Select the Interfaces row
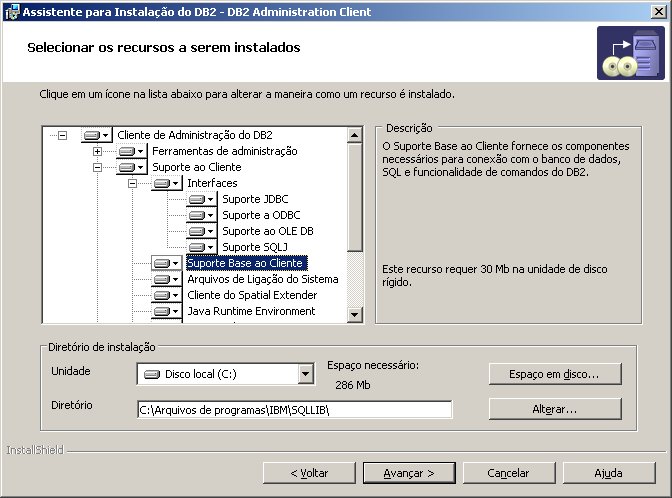The height and width of the screenshot is (498, 672). tap(212, 183)
